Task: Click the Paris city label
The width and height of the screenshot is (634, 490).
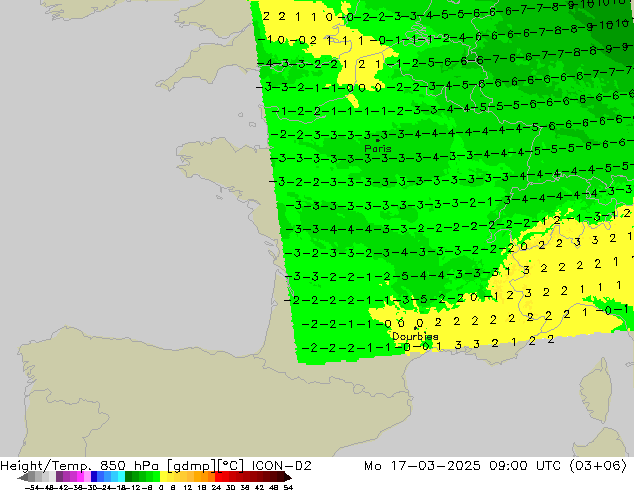Action: (378, 149)
